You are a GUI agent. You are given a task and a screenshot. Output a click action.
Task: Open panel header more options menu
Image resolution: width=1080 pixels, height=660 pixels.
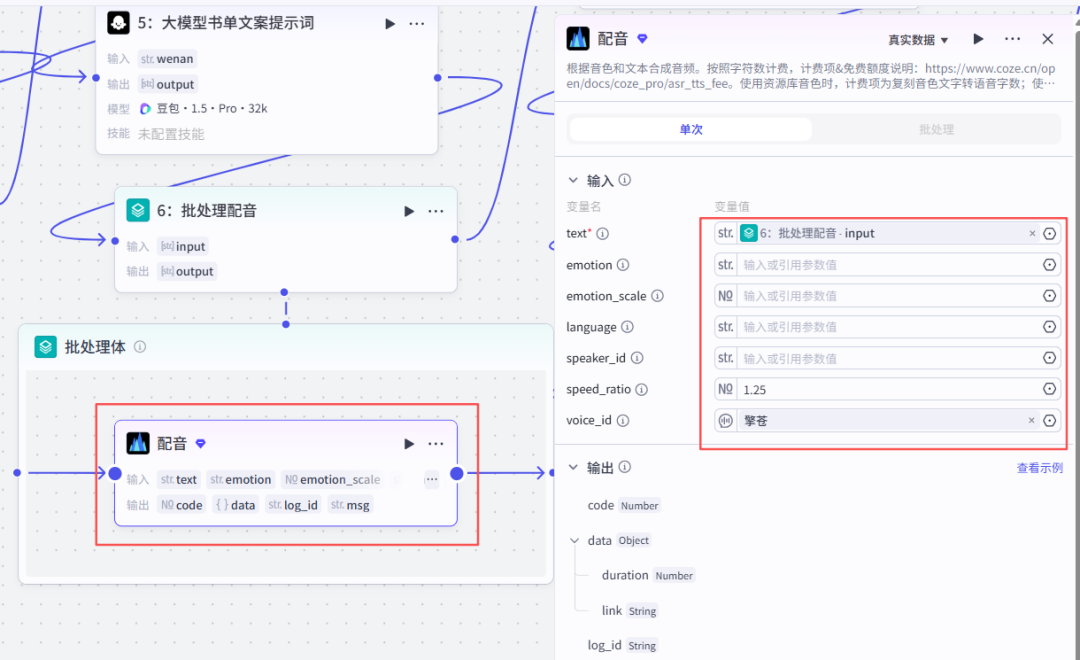pos(1012,39)
